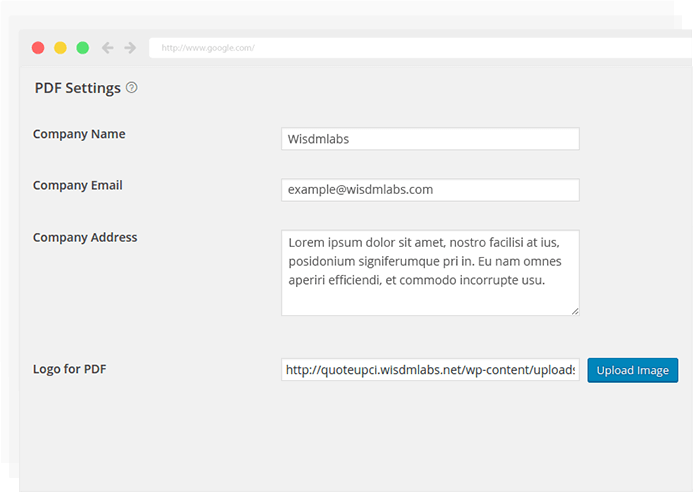Click the red close window dot
The height and width of the screenshot is (492, 693).
coord(38,47)
